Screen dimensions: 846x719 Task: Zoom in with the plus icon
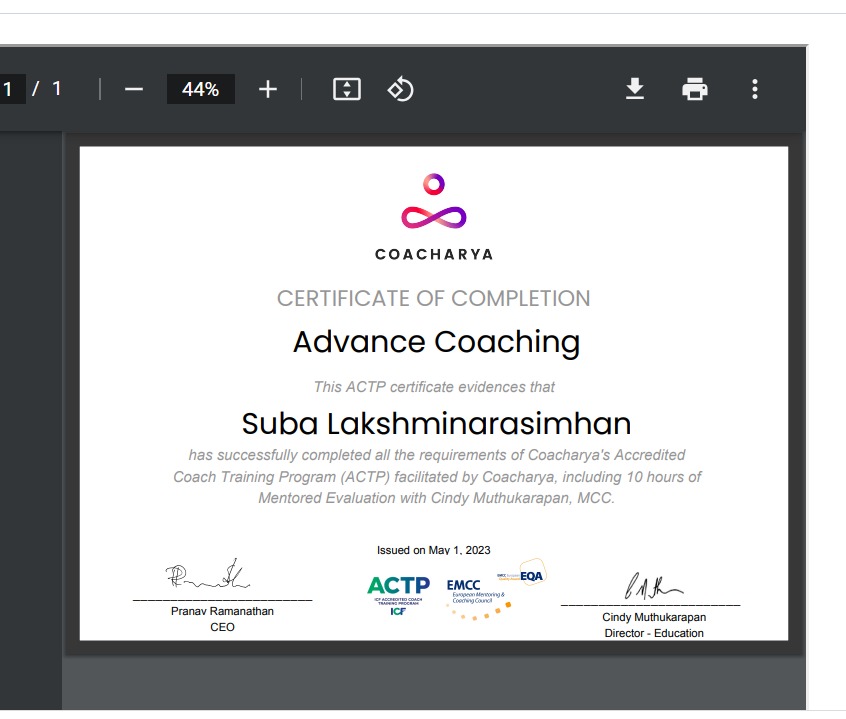coord(267,89)
